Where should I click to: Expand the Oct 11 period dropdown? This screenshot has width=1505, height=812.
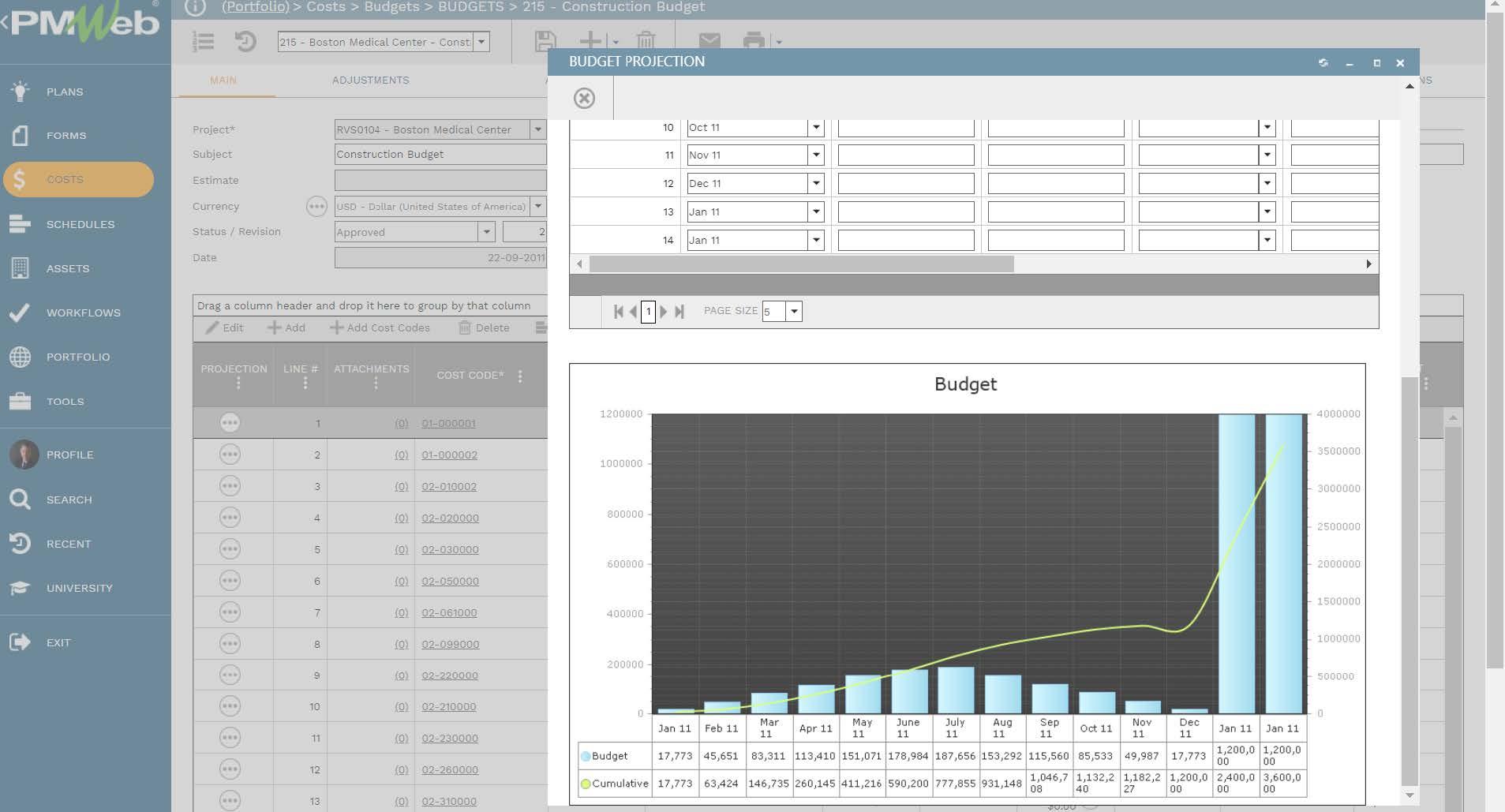point(816,128)
